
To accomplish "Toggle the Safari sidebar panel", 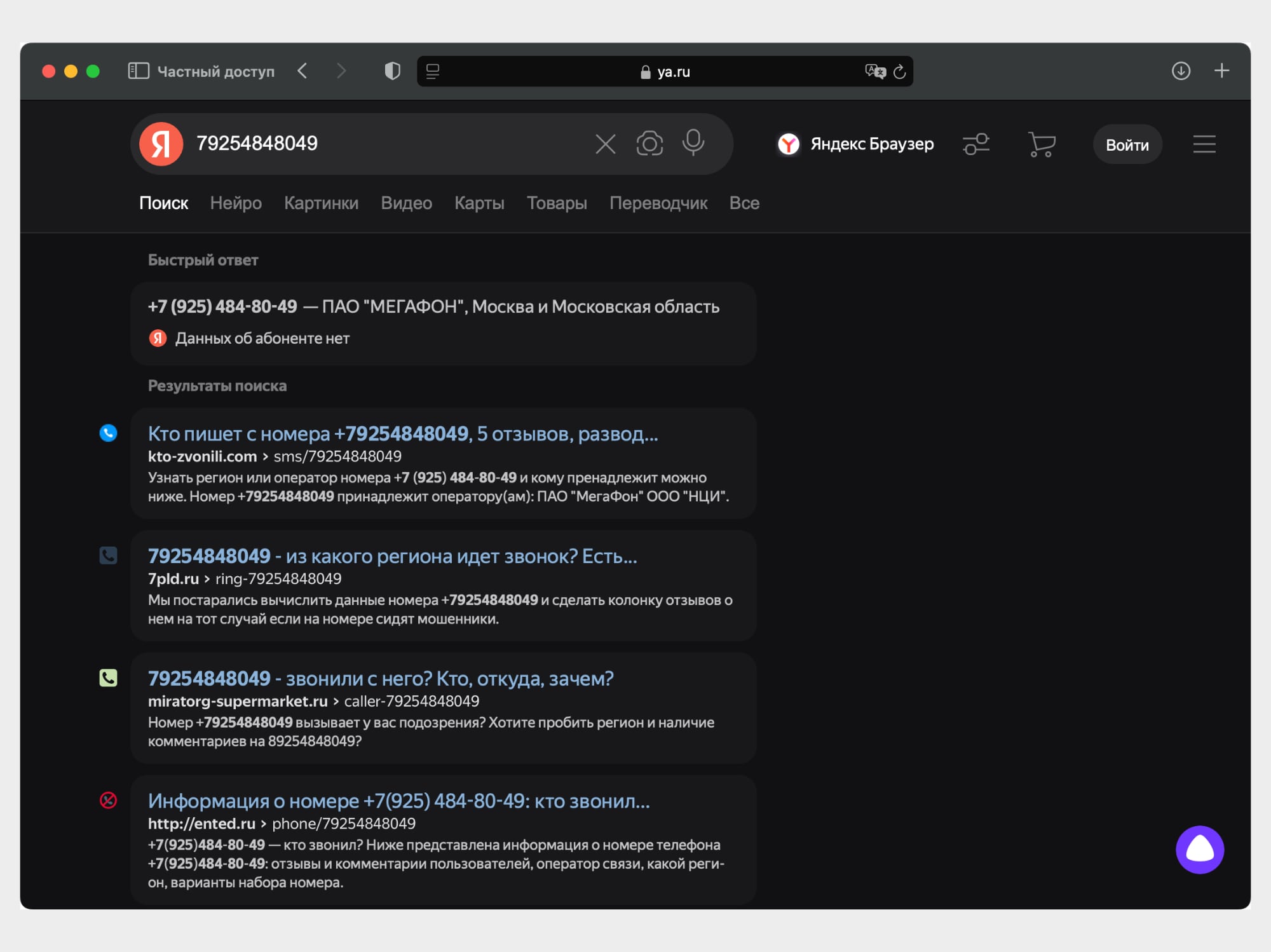I will coord(139,71).
